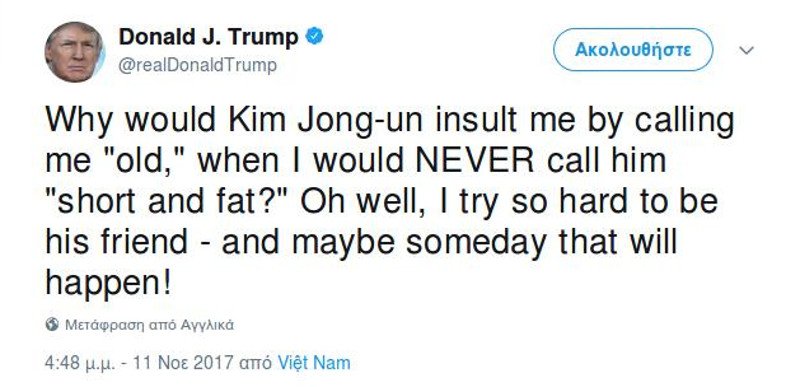This screenshot has height=387, width=800.
Task: Click the Ακολουθήστε follow button
Action: point(633,50)
